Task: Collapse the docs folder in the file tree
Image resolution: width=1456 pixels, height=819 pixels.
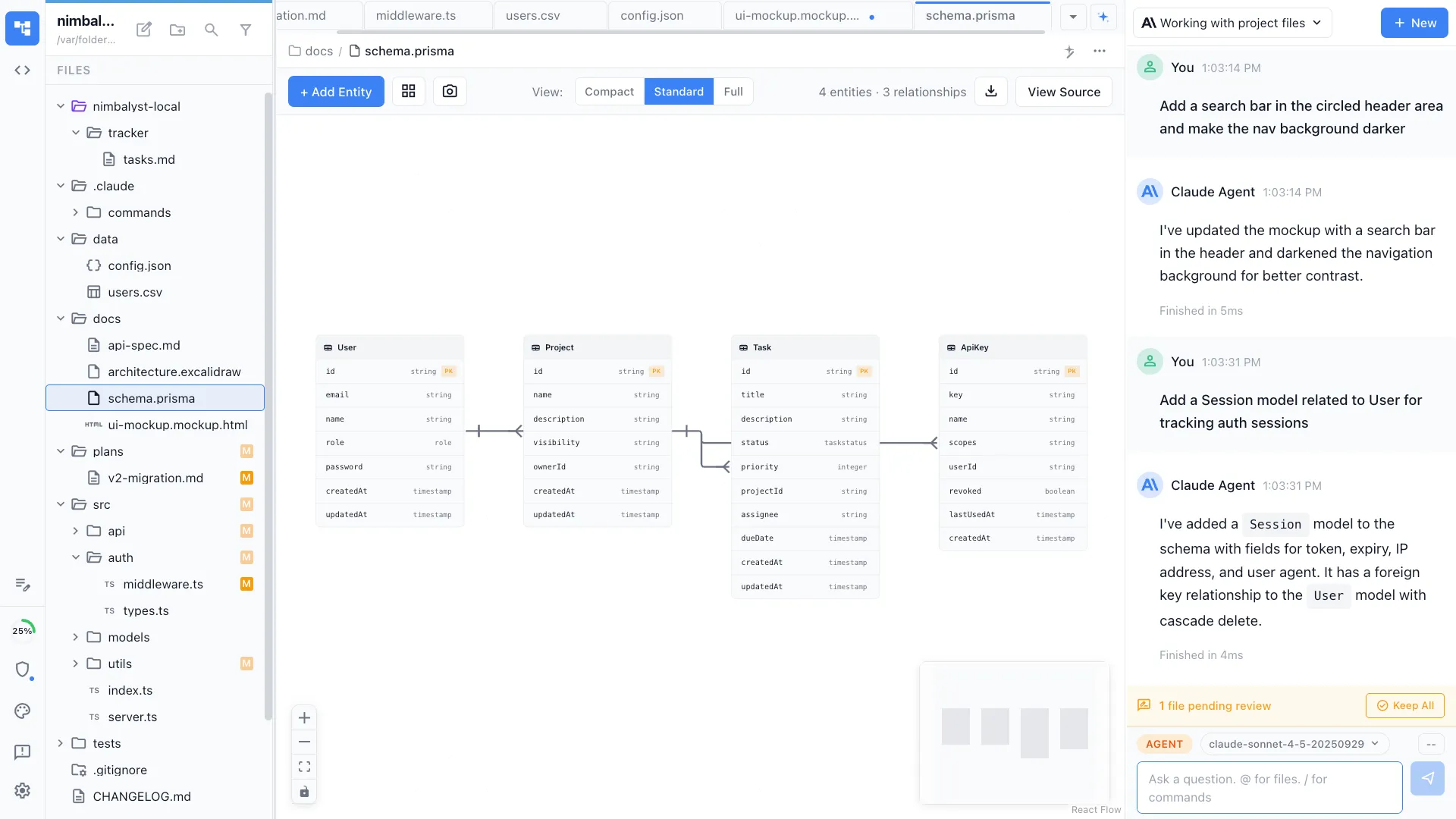Action: pyautogui.click(x=61, y=318)
